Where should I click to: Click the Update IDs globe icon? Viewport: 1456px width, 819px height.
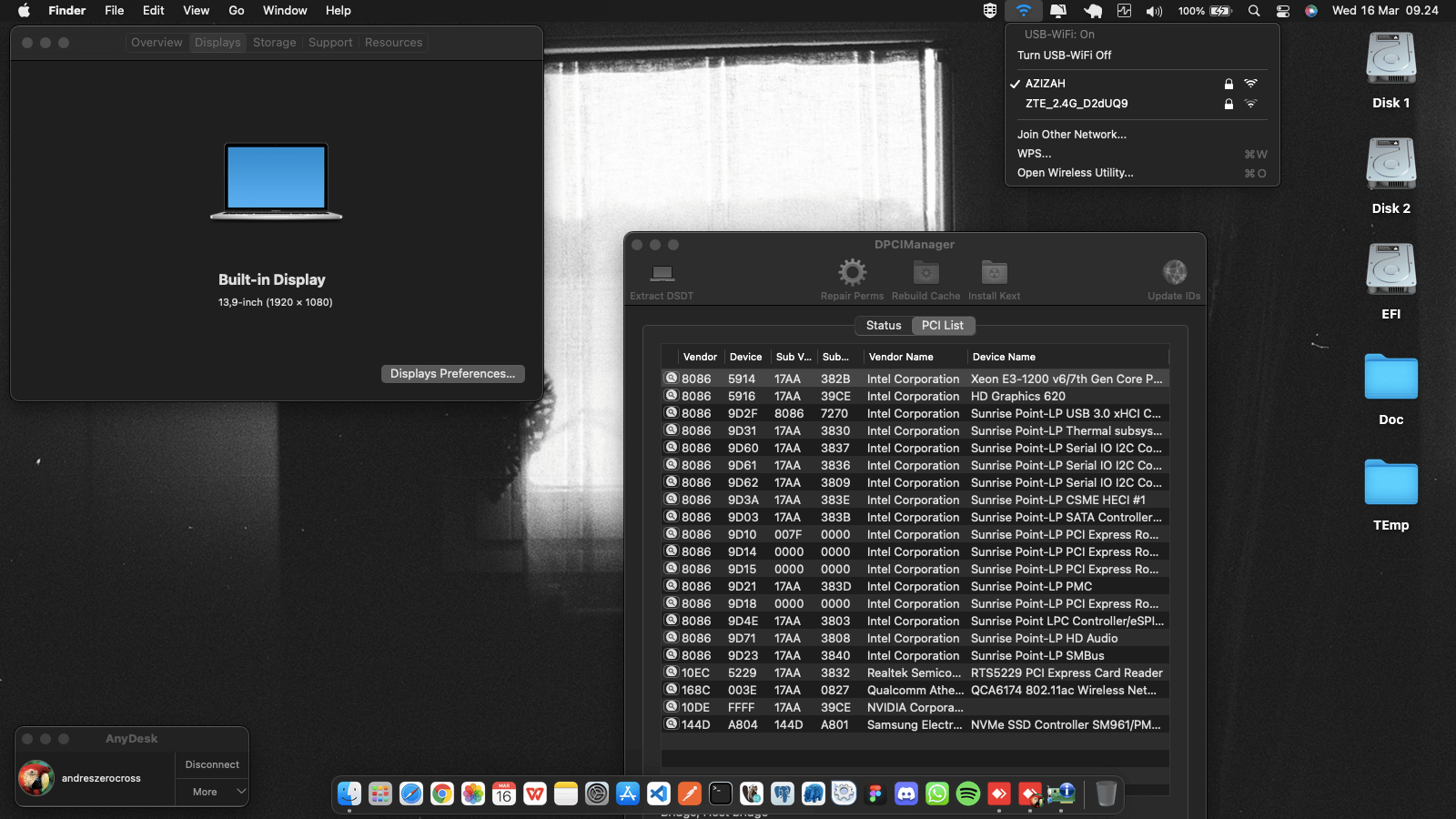point(1175,272)
